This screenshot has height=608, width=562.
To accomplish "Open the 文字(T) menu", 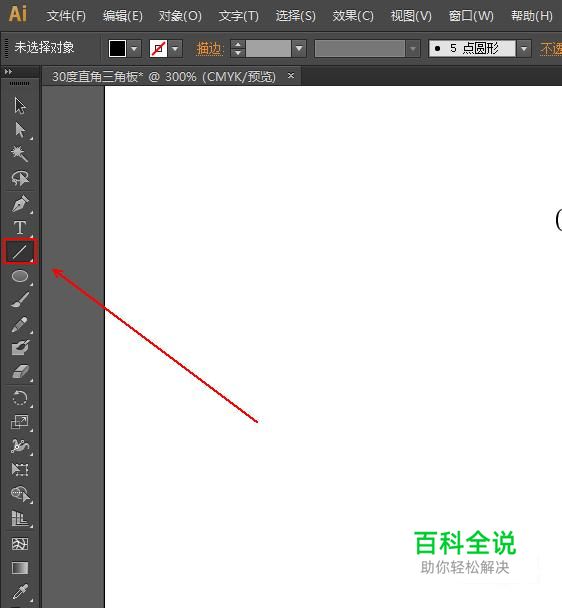I will 238,16.
